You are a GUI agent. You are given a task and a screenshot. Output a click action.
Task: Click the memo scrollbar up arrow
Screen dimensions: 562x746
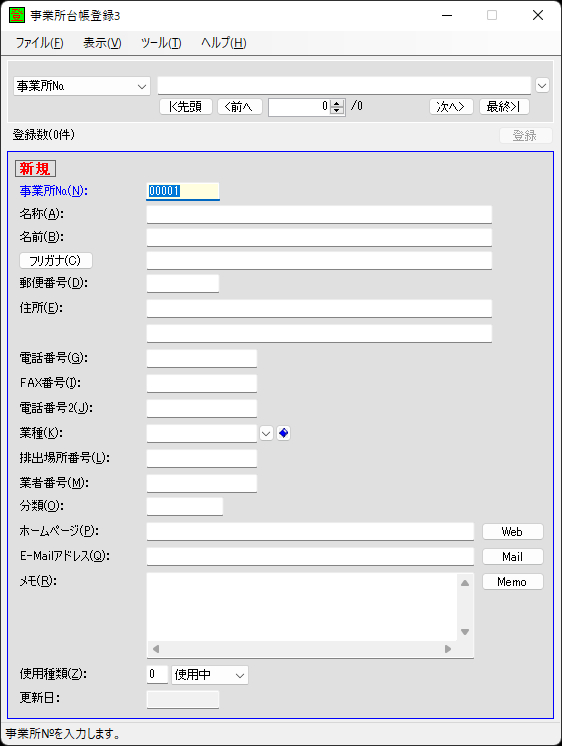(465, 583)
